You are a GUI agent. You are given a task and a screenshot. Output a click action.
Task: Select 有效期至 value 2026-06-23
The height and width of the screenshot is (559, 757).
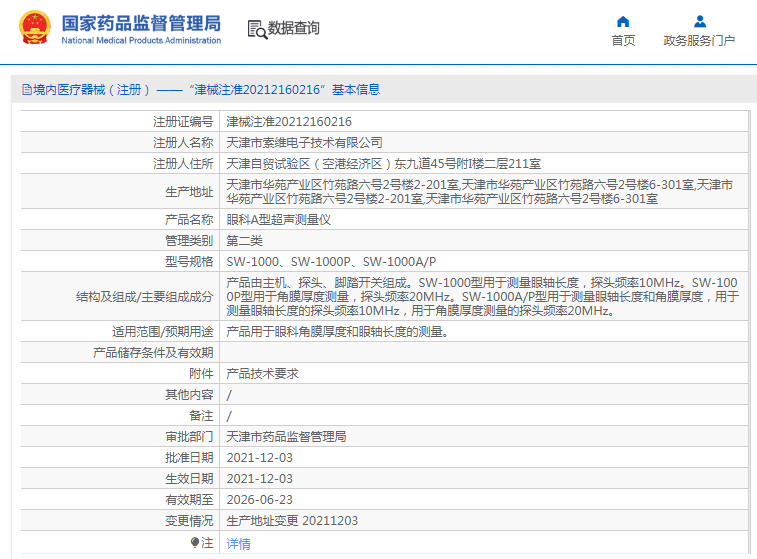[259, 500]
